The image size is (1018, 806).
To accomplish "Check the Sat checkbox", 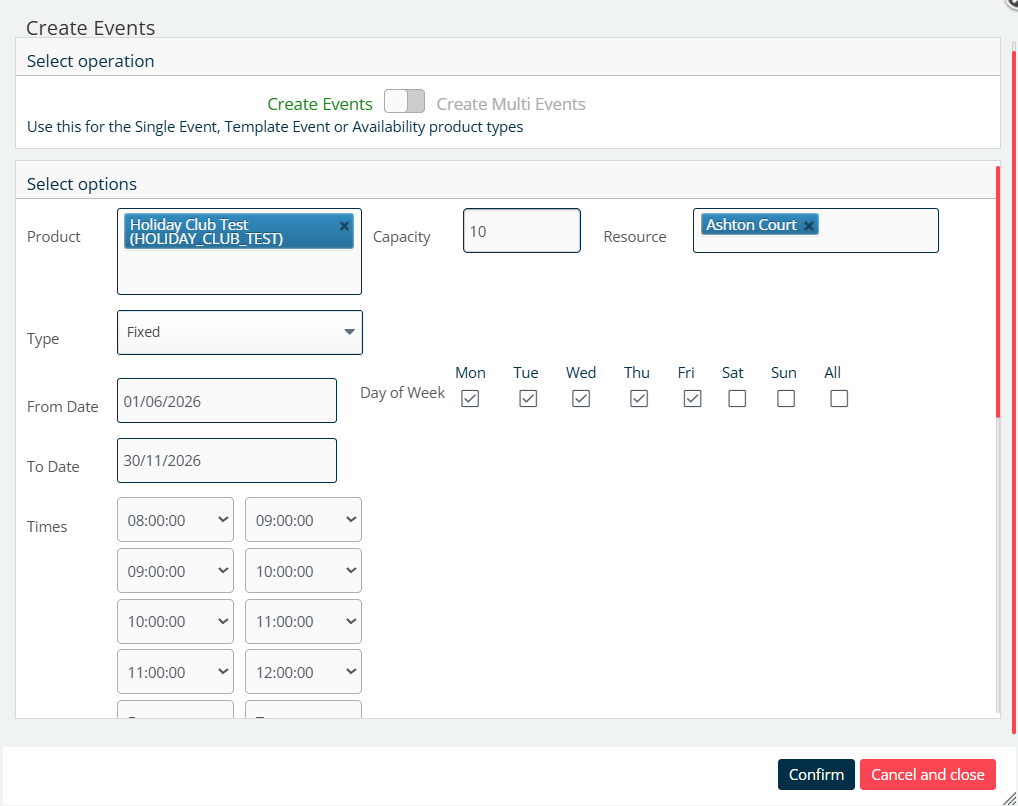I will pos(737,398).
